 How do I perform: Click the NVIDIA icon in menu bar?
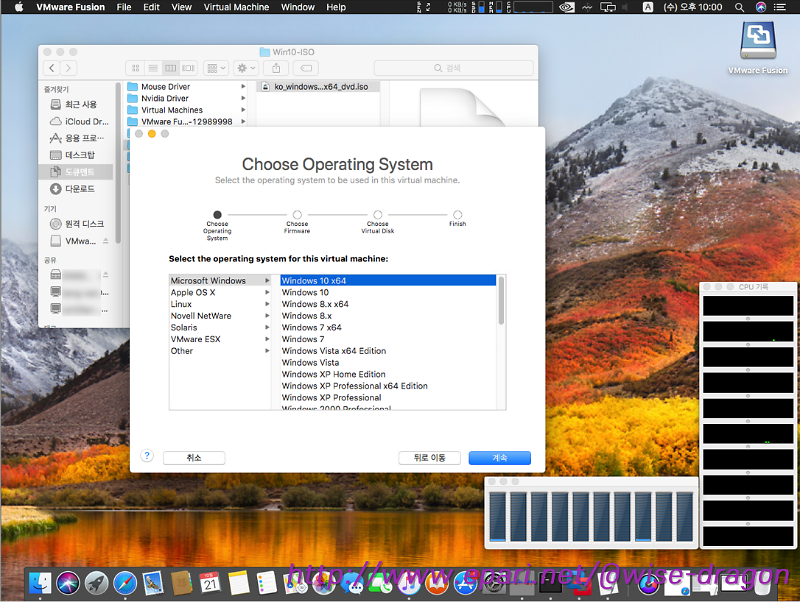click(566, 7)
